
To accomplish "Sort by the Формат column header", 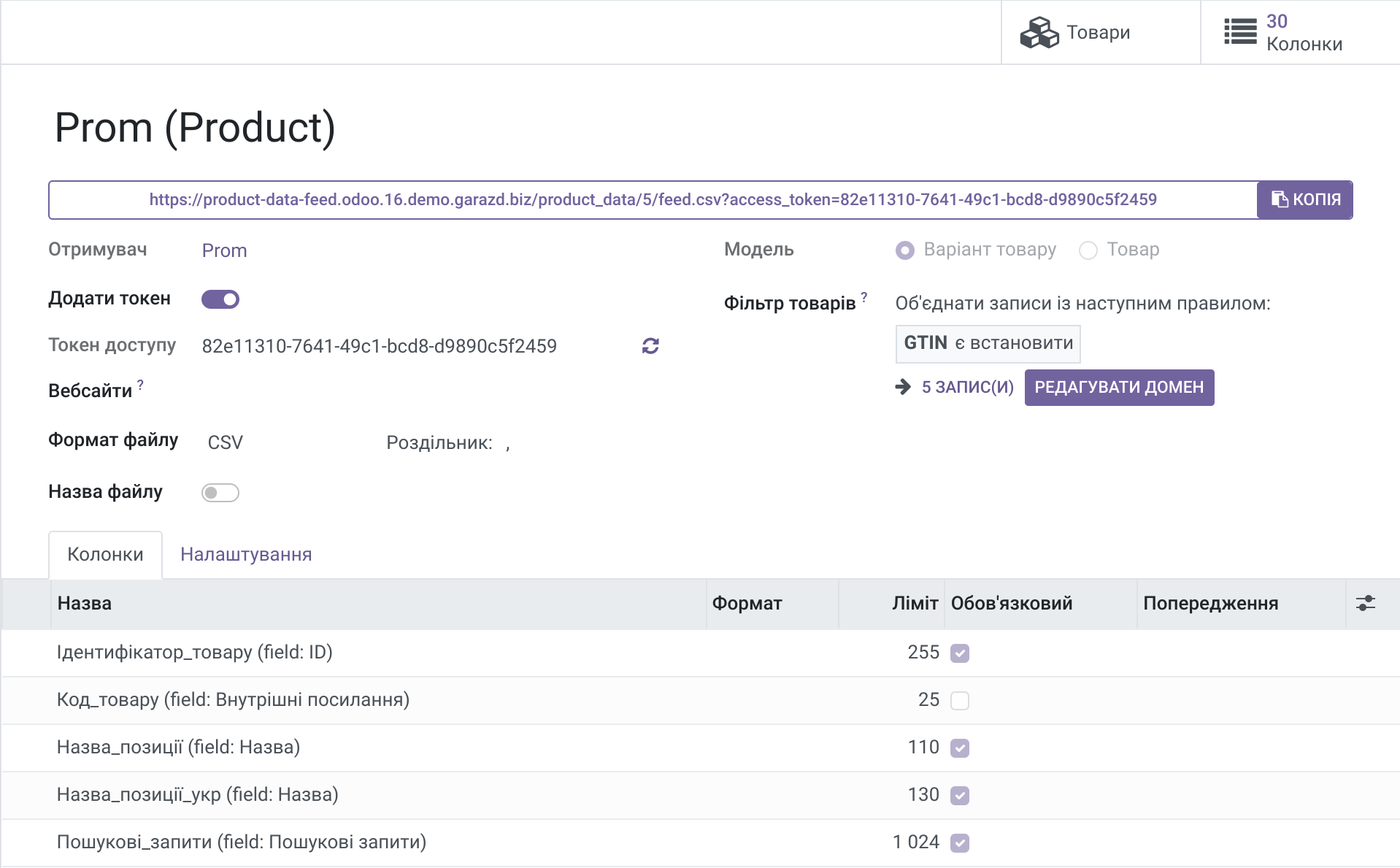I will click(x=772, y=604).
